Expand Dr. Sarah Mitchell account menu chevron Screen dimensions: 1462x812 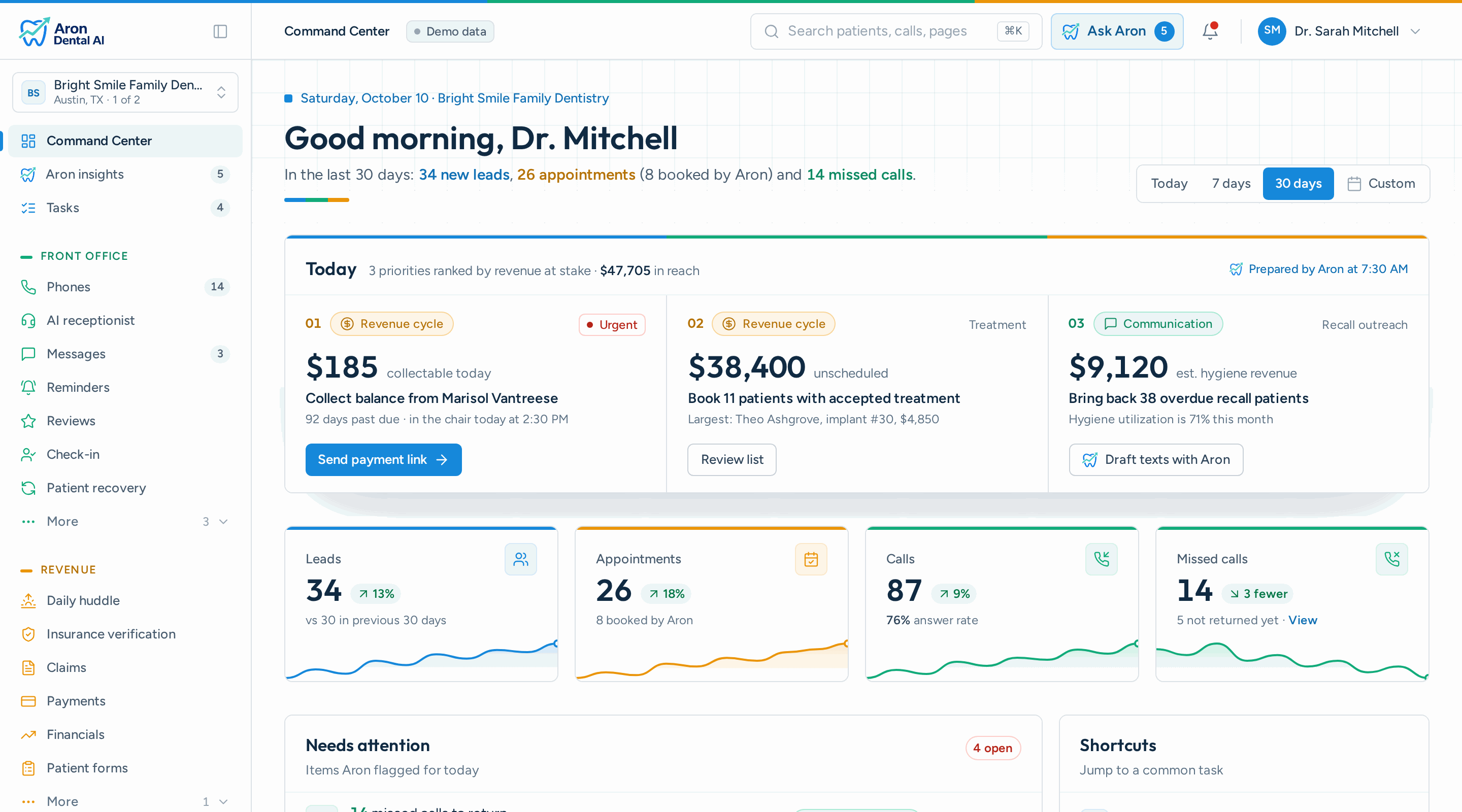pos(1415,31)
